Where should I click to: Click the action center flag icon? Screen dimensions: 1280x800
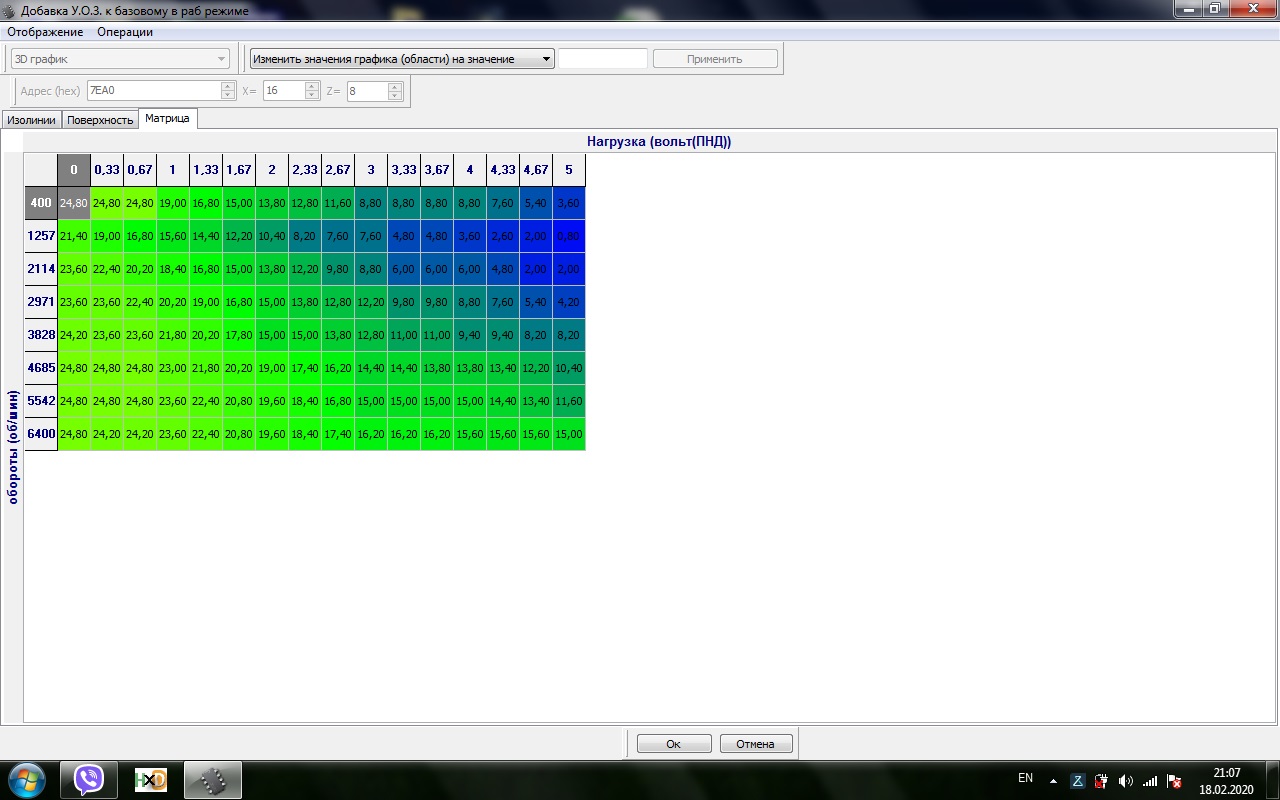1174,781
